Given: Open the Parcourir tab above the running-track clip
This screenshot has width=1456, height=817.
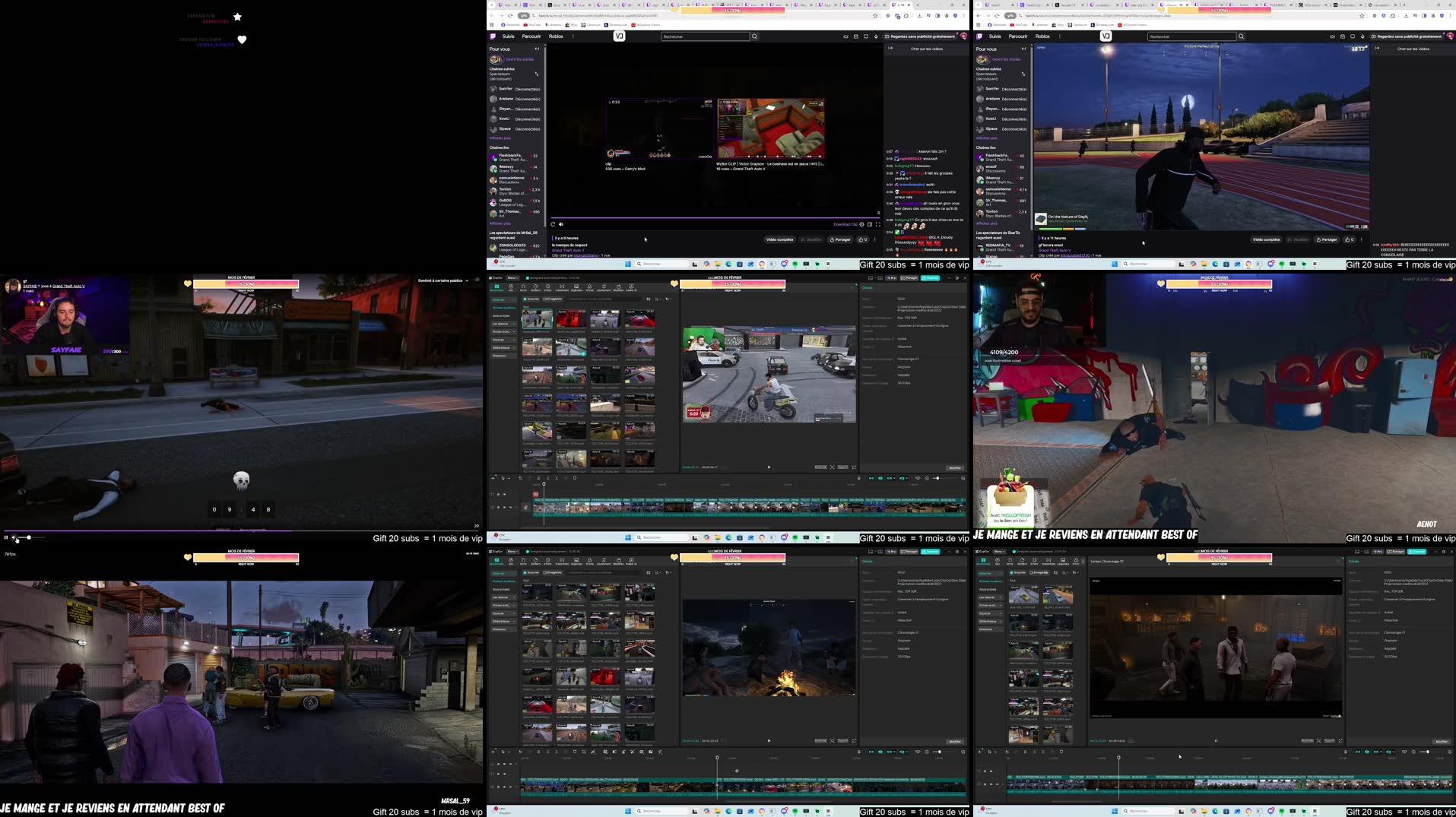Looking at the screenshot, I should click(1018, 36).
